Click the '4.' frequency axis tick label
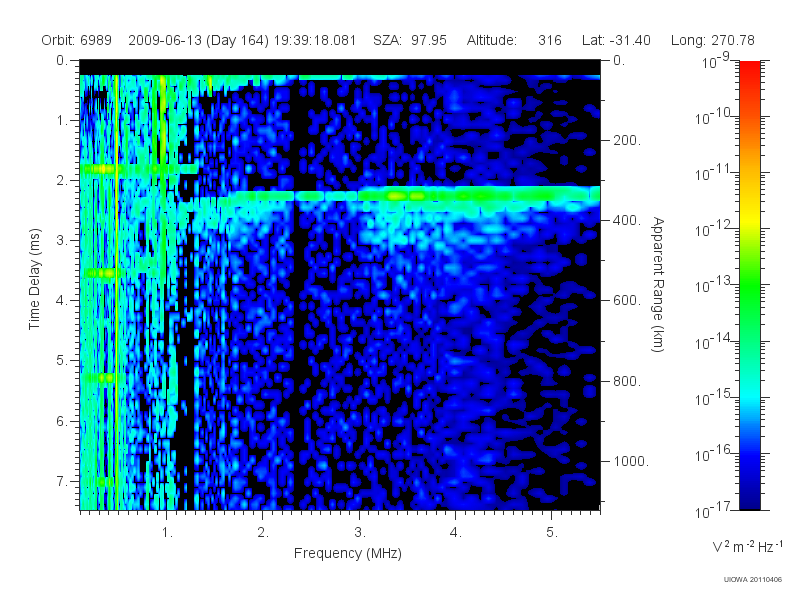The width and height of the screenshot is (800, 600). point(456,533)
